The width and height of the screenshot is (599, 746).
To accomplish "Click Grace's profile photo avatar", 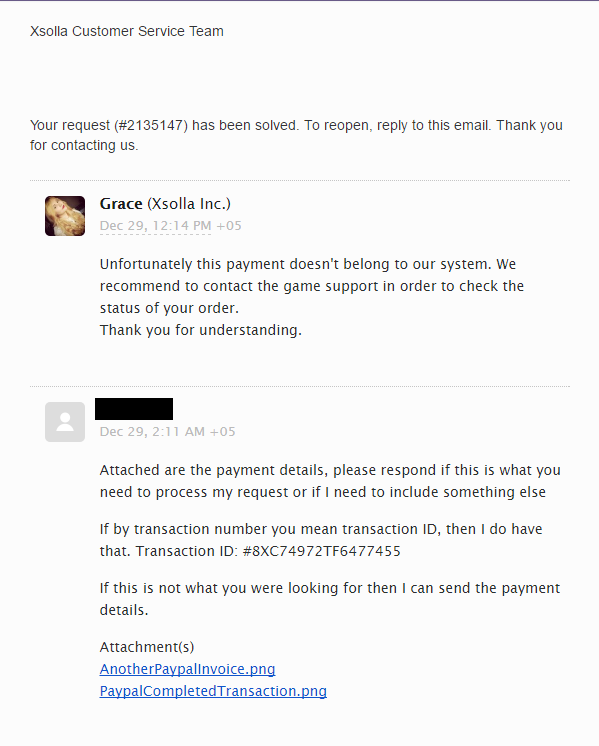I will coord(65,216).
